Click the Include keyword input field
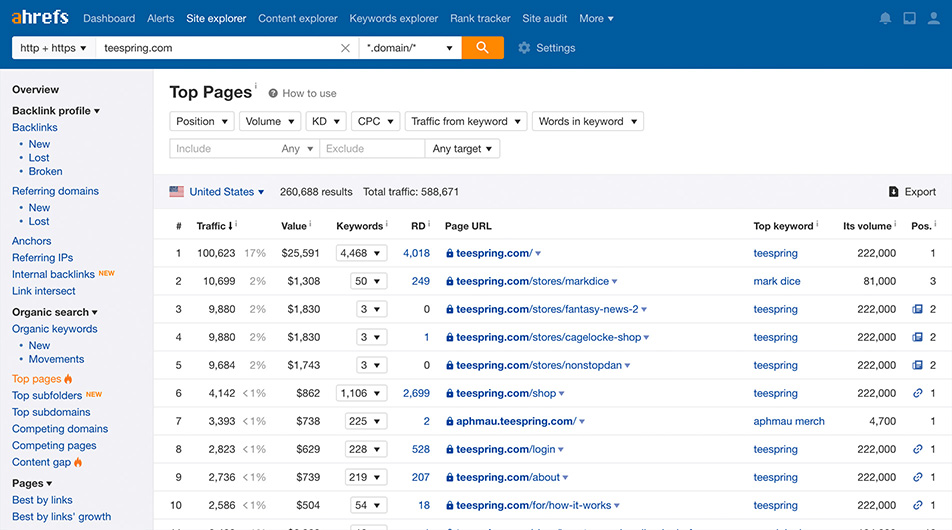 223,149
